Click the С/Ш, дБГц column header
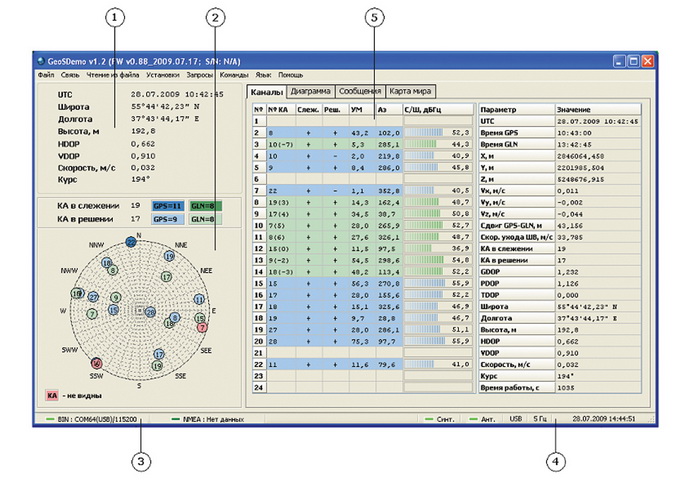The height and width of the screenshot is (483, 687). [438, 110]
